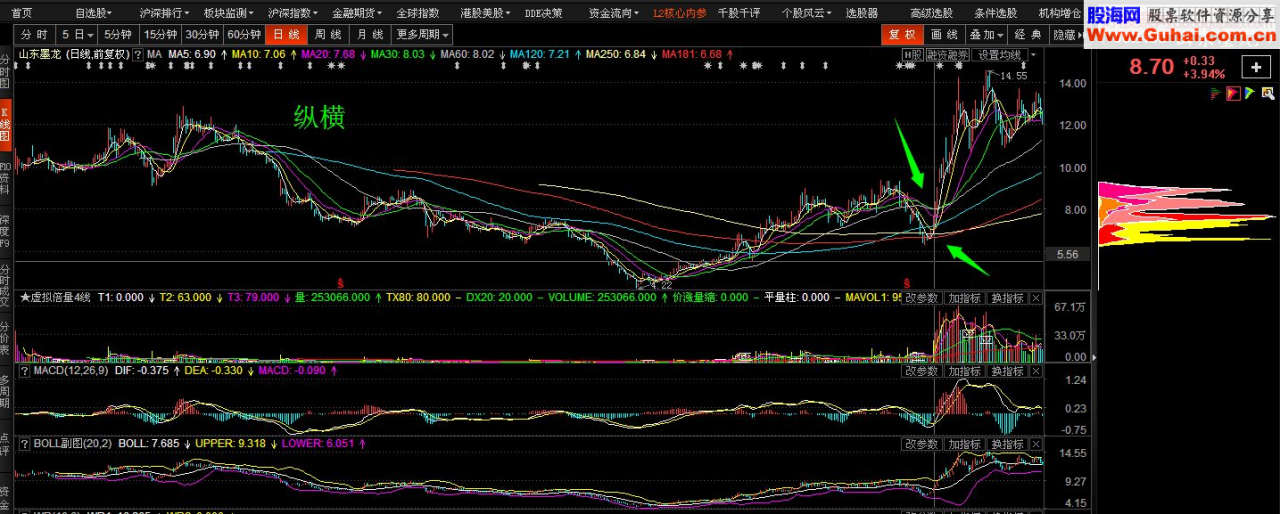Click the plus icon beside the 8.70 price
This screenshot has width=1280, height=514.
pyautogui.click(x=1255, y=67)
